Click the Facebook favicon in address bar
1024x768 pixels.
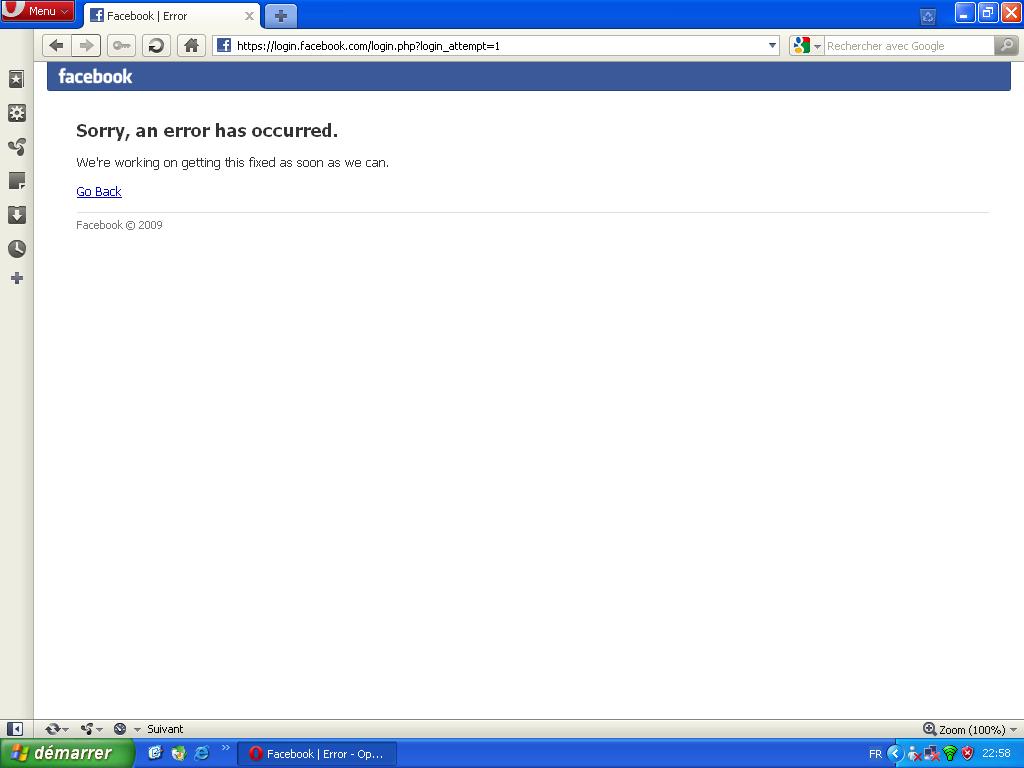224,46
